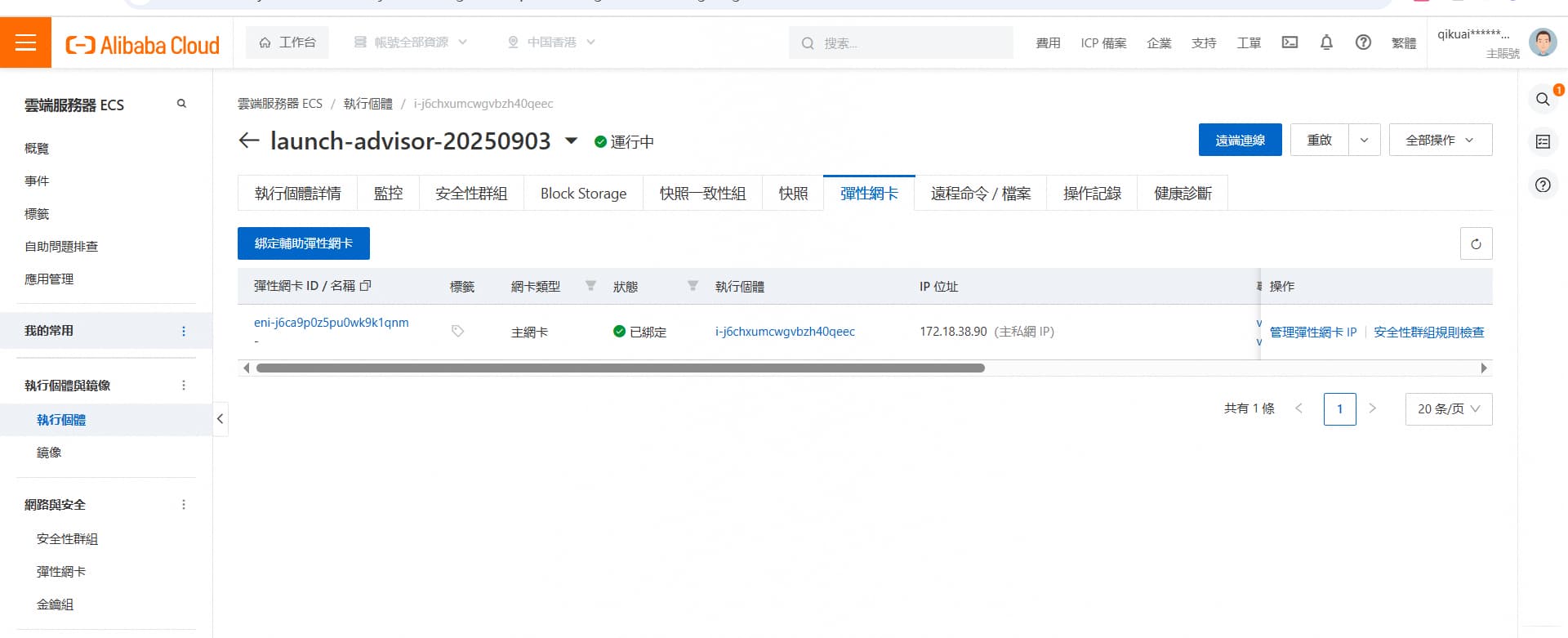The image size is (1568, 638).
Task: Click the refresh icon above the table
Action: [1476, 243]
